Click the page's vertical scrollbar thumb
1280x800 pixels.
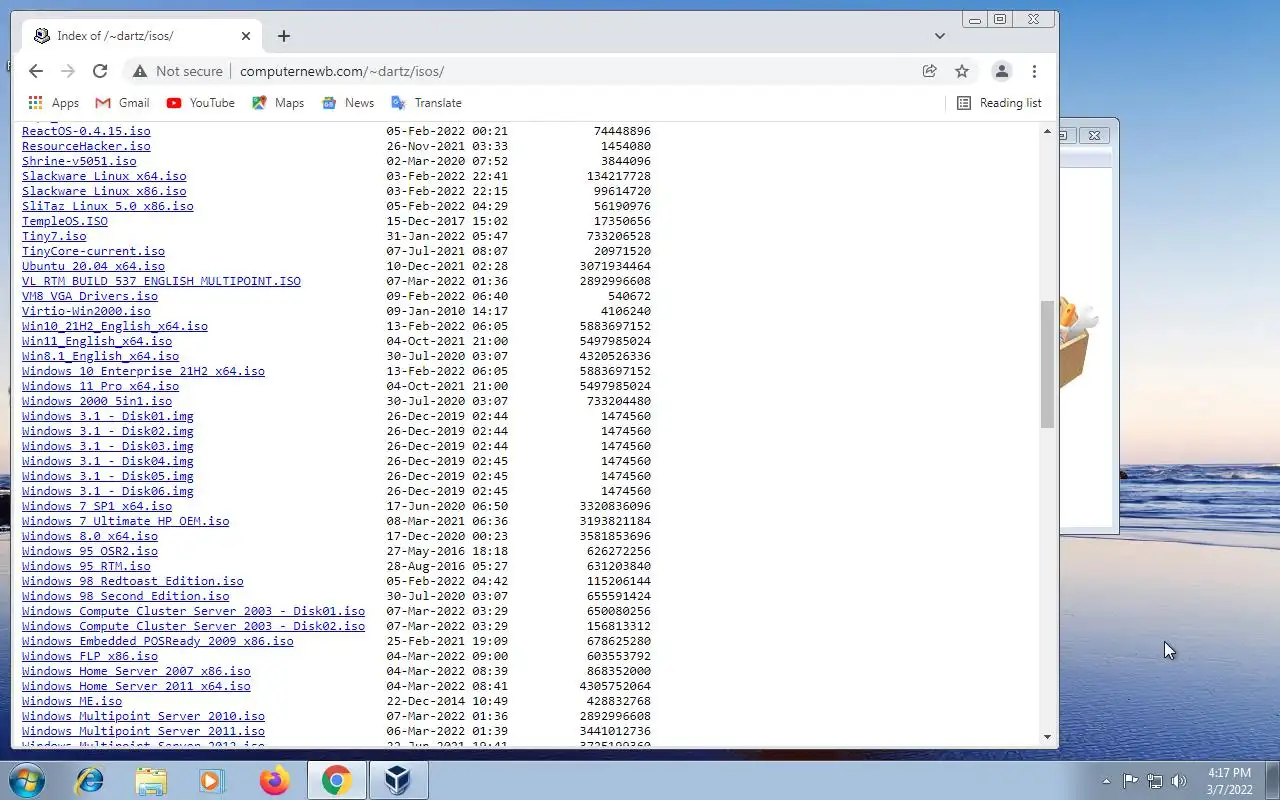tap(1048, 364)
